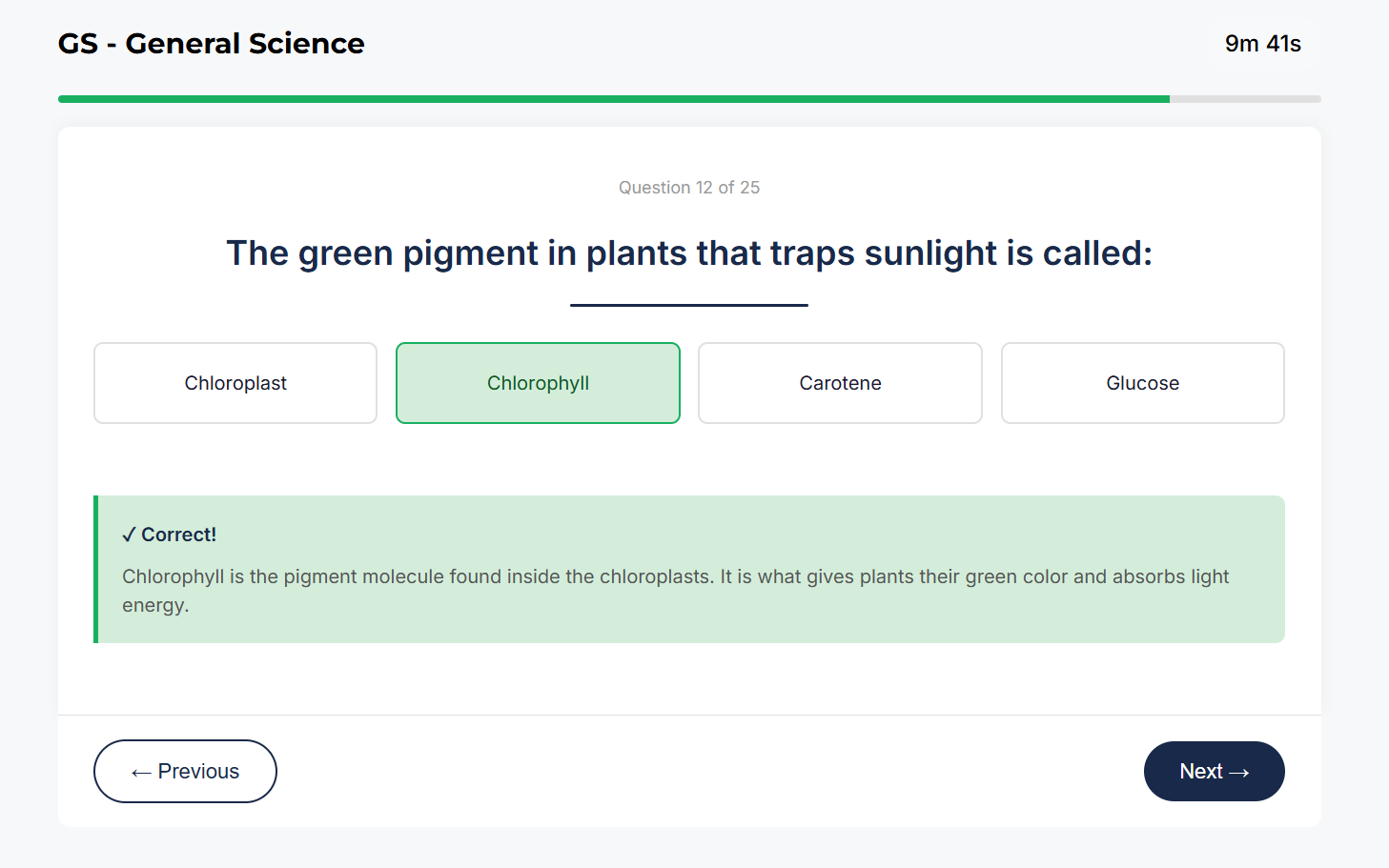The height and width of the screenshot is (868, 1389).
Task: Click the green left border of feedback box
Action: click(96, 569)
